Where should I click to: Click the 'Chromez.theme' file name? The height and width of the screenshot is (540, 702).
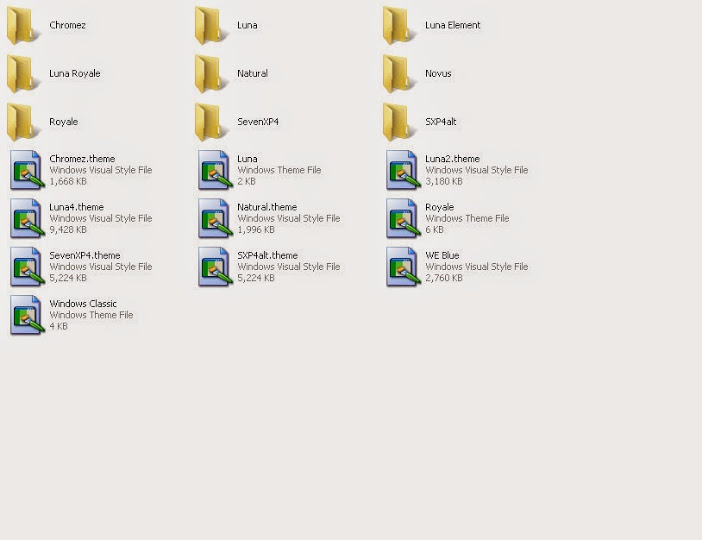[x=82, y=159]
